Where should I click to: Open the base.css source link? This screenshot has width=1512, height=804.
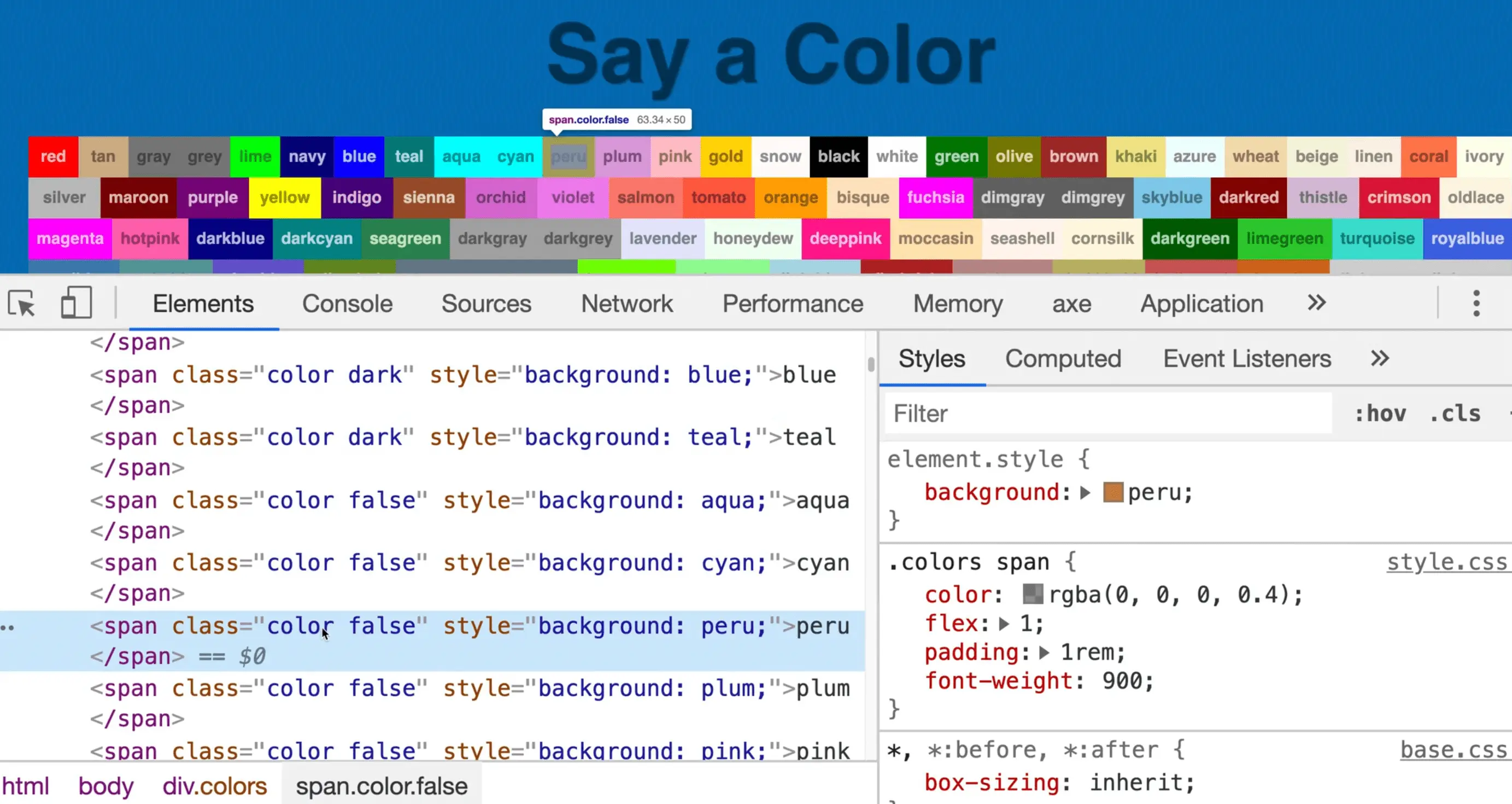(x=1454, y=750)
